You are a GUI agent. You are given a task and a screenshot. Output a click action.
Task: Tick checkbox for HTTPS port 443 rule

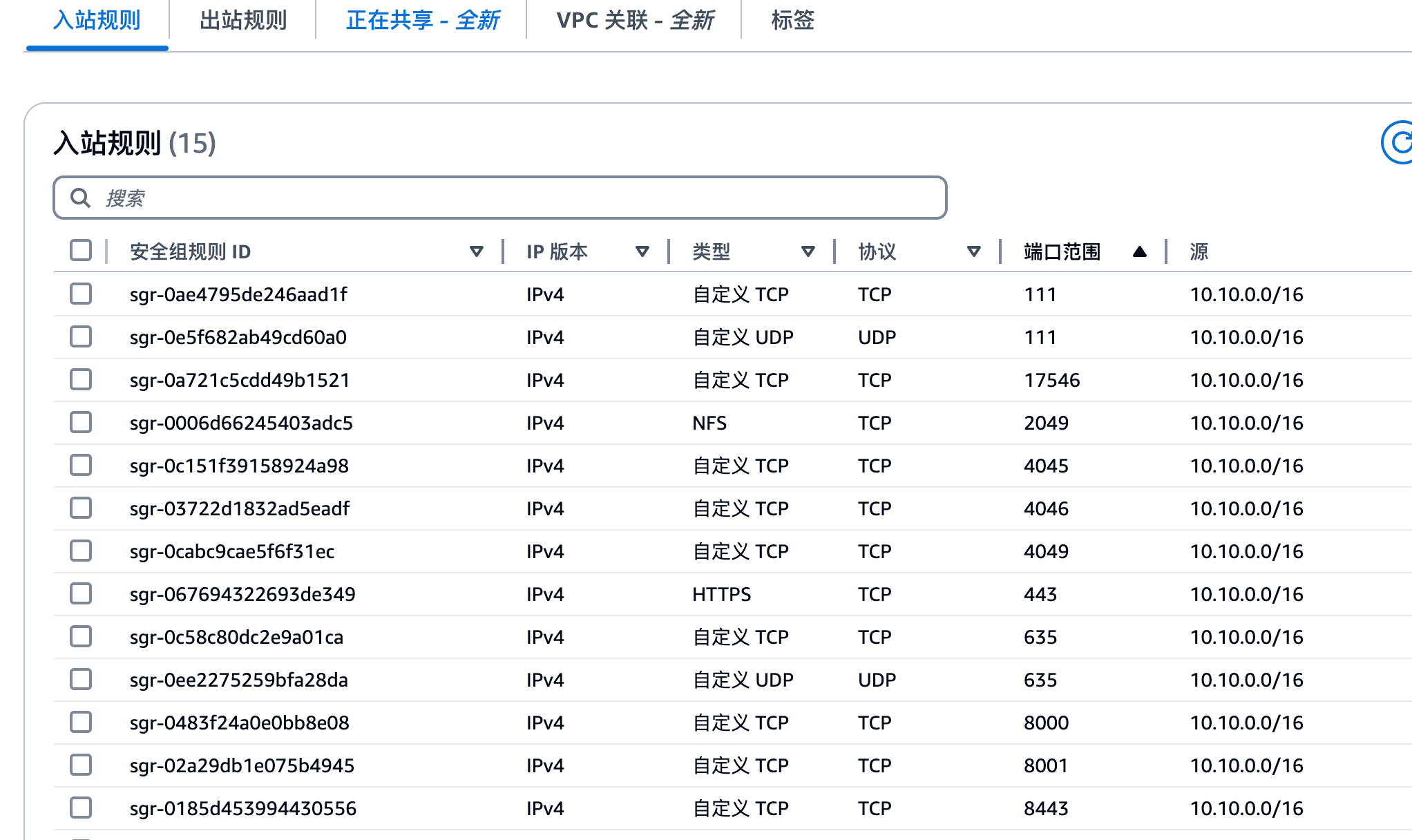click(81, 594)
